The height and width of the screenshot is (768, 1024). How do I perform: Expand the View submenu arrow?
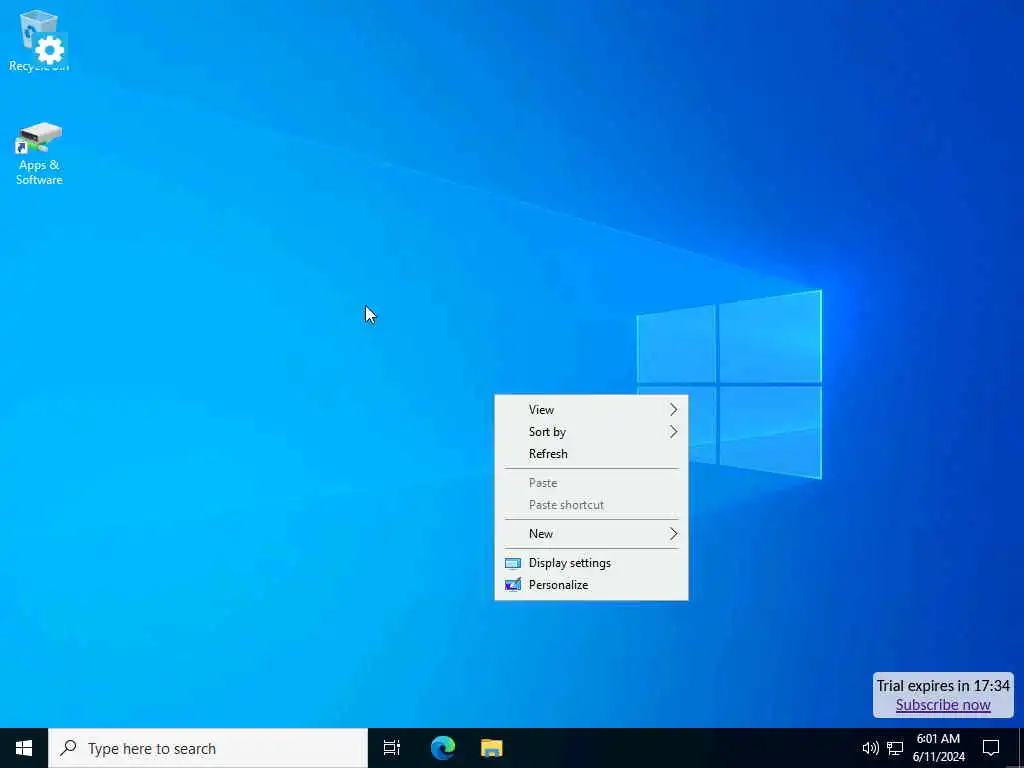coord(673,409)
